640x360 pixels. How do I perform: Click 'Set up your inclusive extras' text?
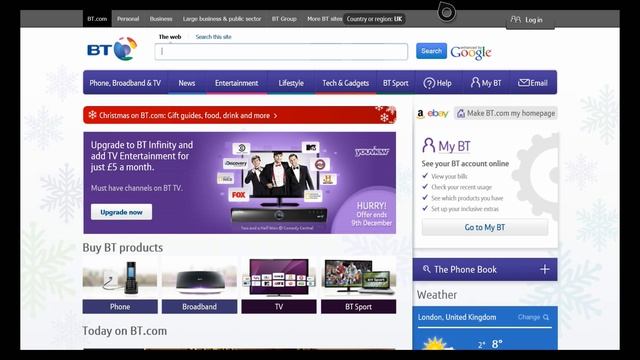(465, 209)
